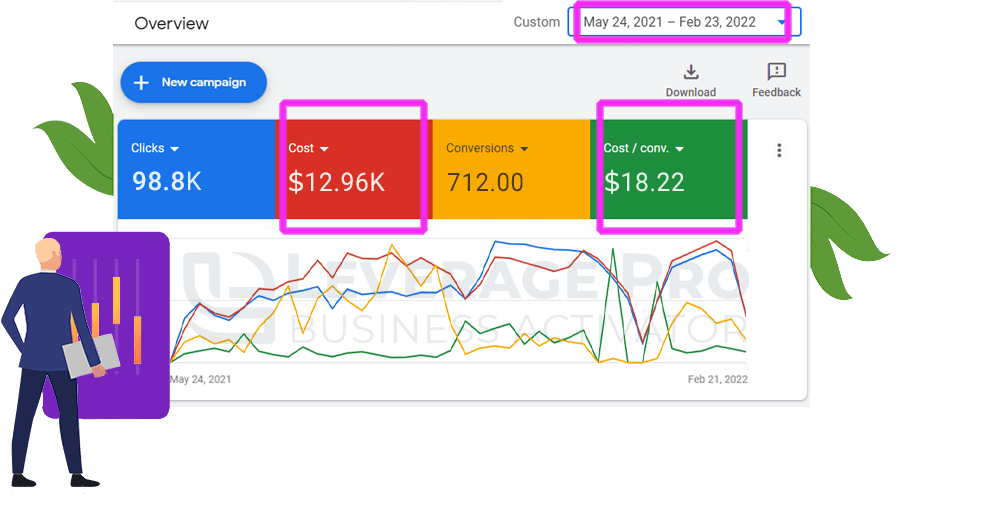The image size is (990, 527).
Task: Open the date range dropdown May 24, 2021
Action: (684, 22)
